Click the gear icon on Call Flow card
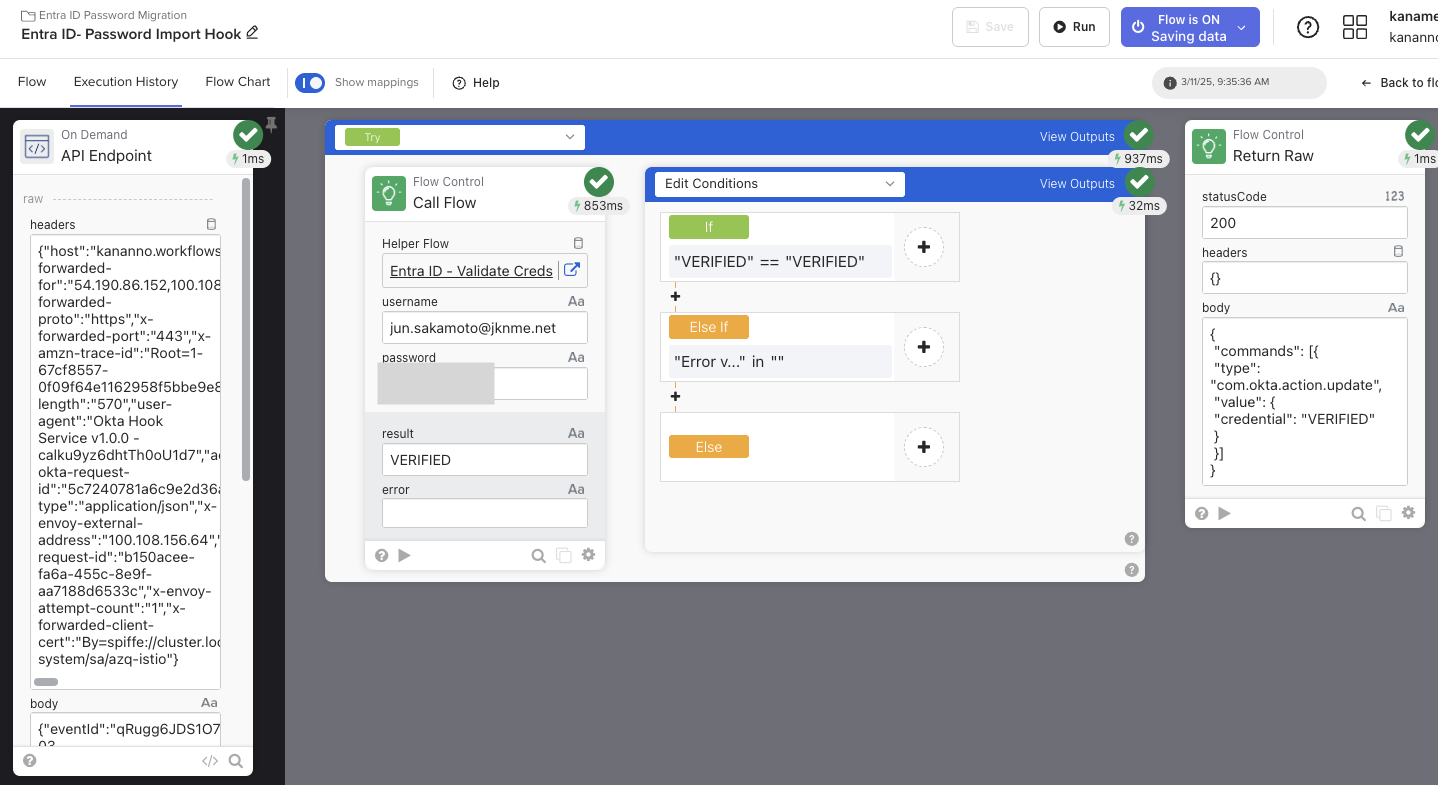 (588, 555)
